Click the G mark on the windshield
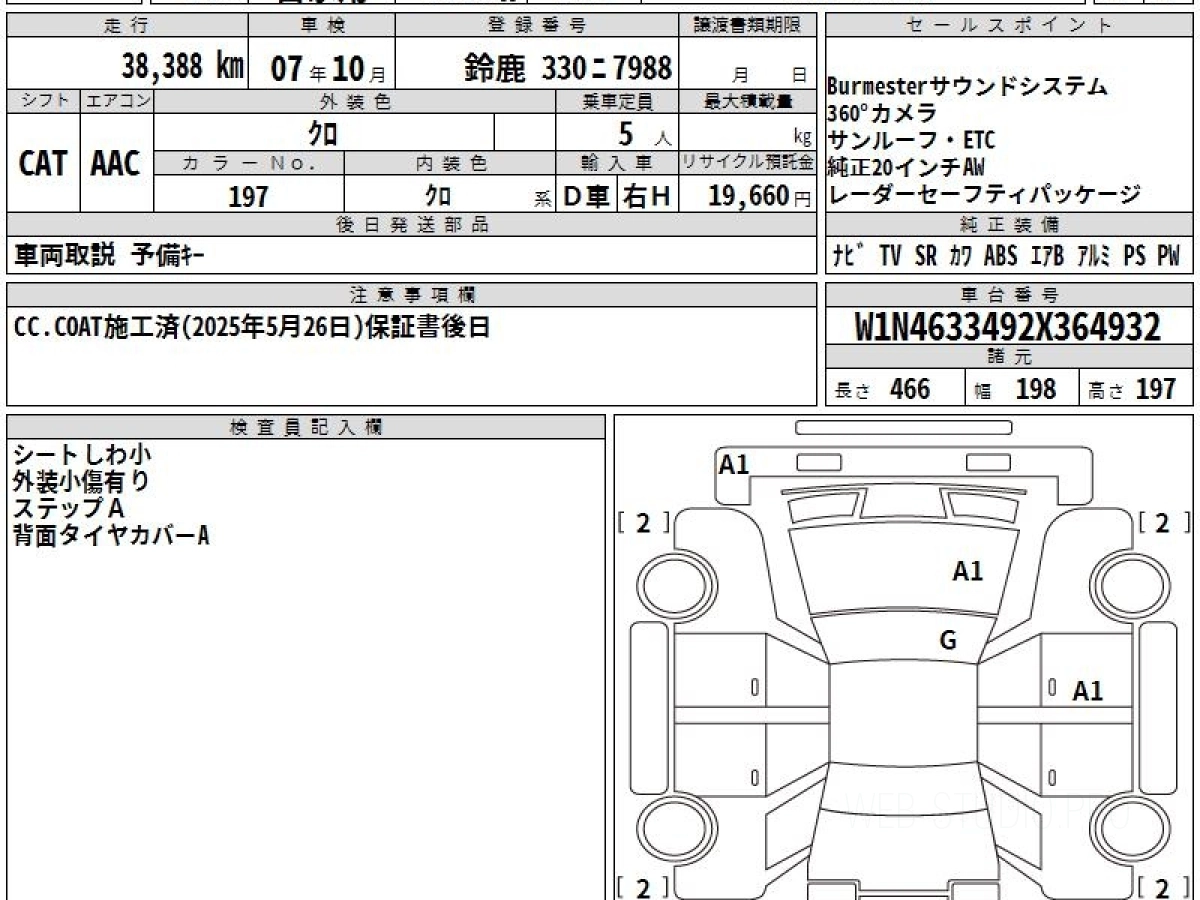Viewport: 1200px width, 900px height. click(x=948, y=641)
